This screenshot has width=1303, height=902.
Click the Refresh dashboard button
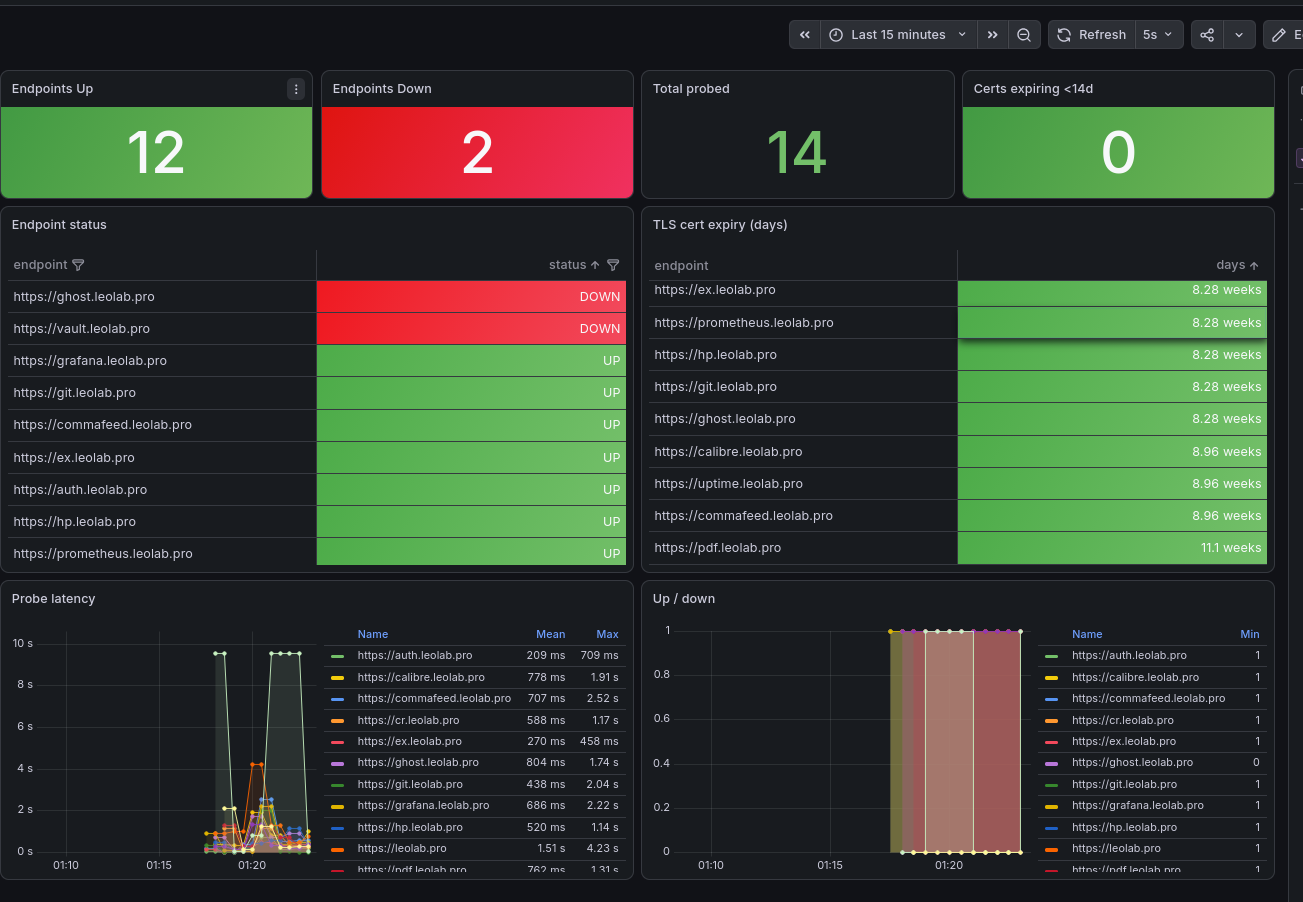click(x=1091, y=34)
